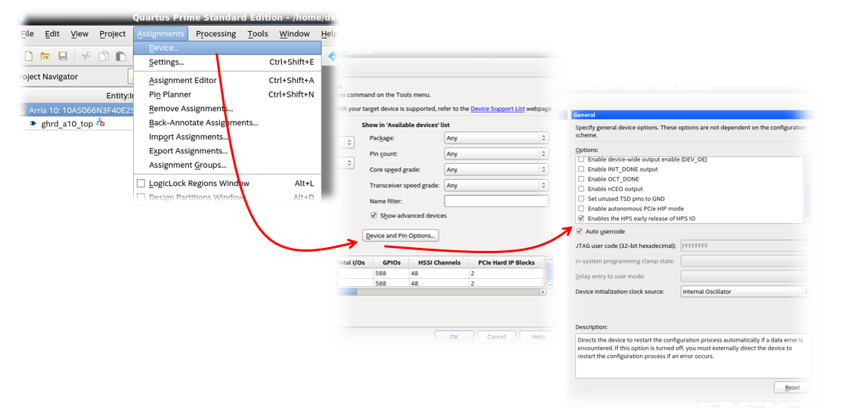Enable device-wide output enable (DEV_OE) checkbox
The width and height of the screenshot is (860, 408).
[x=581, y=160]
